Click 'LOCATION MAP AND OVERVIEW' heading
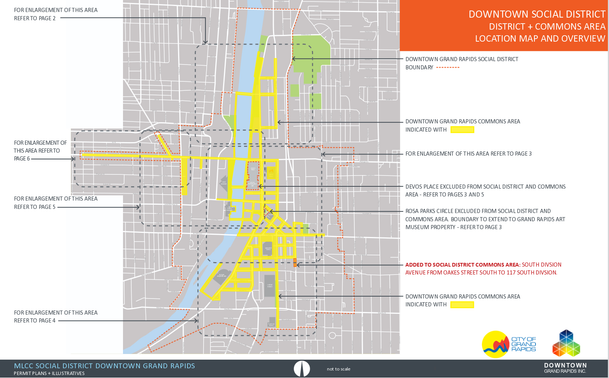The image size is (609, 378). coord(540,38)
